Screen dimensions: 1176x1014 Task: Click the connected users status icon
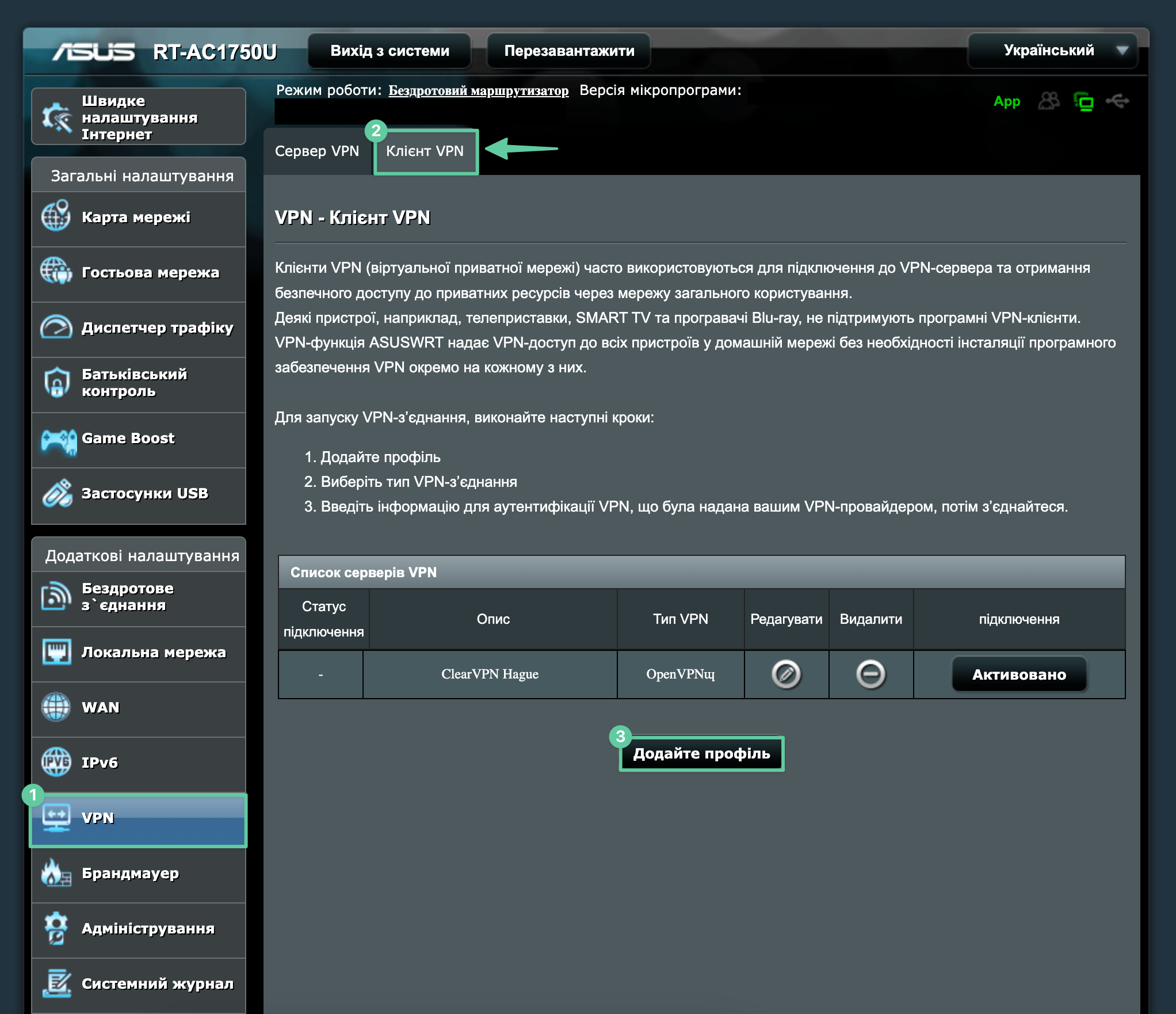[1048, 101]
